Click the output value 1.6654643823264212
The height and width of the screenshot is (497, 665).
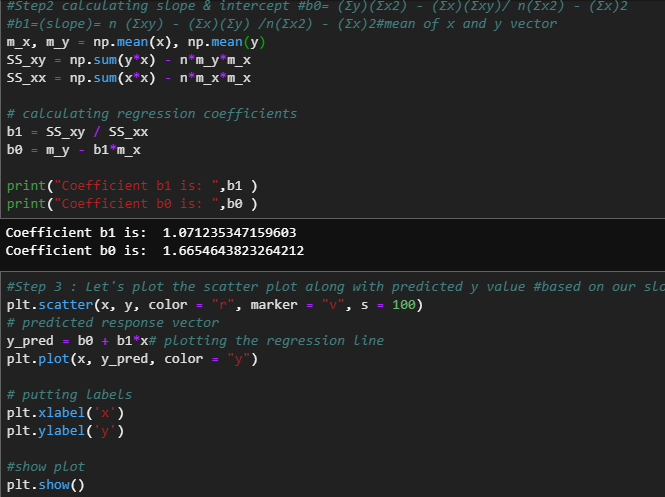coord(233,251)
